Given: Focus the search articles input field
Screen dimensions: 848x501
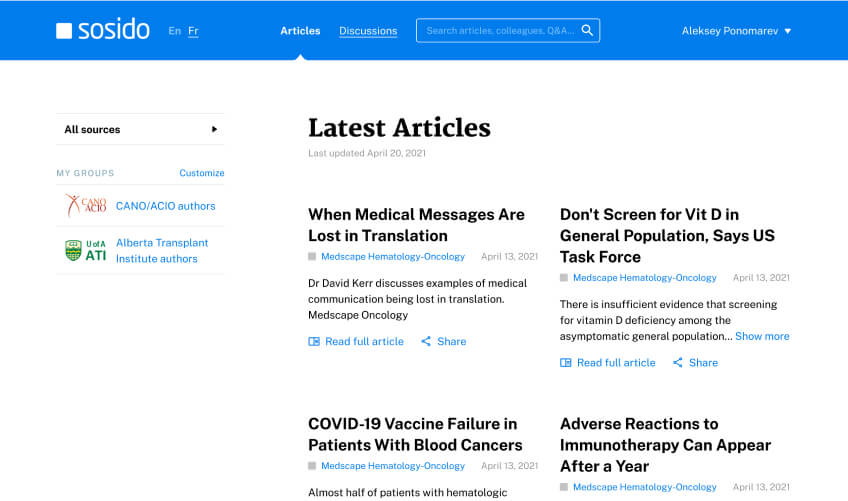Looking at the screenshot, I should tap(500, 31).
